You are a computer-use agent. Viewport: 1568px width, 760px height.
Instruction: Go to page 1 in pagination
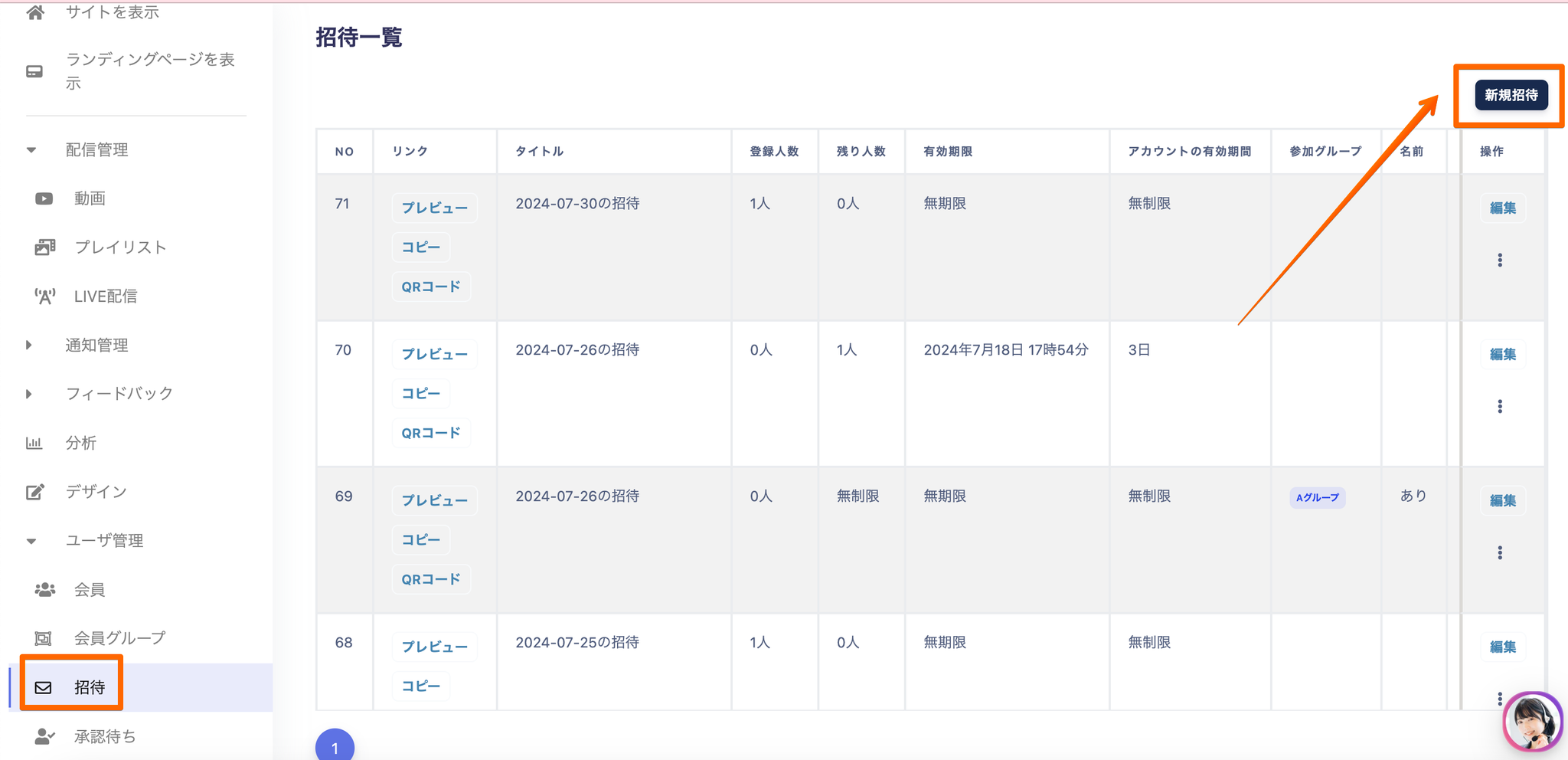pyautogui.click(x=335, y=747)
